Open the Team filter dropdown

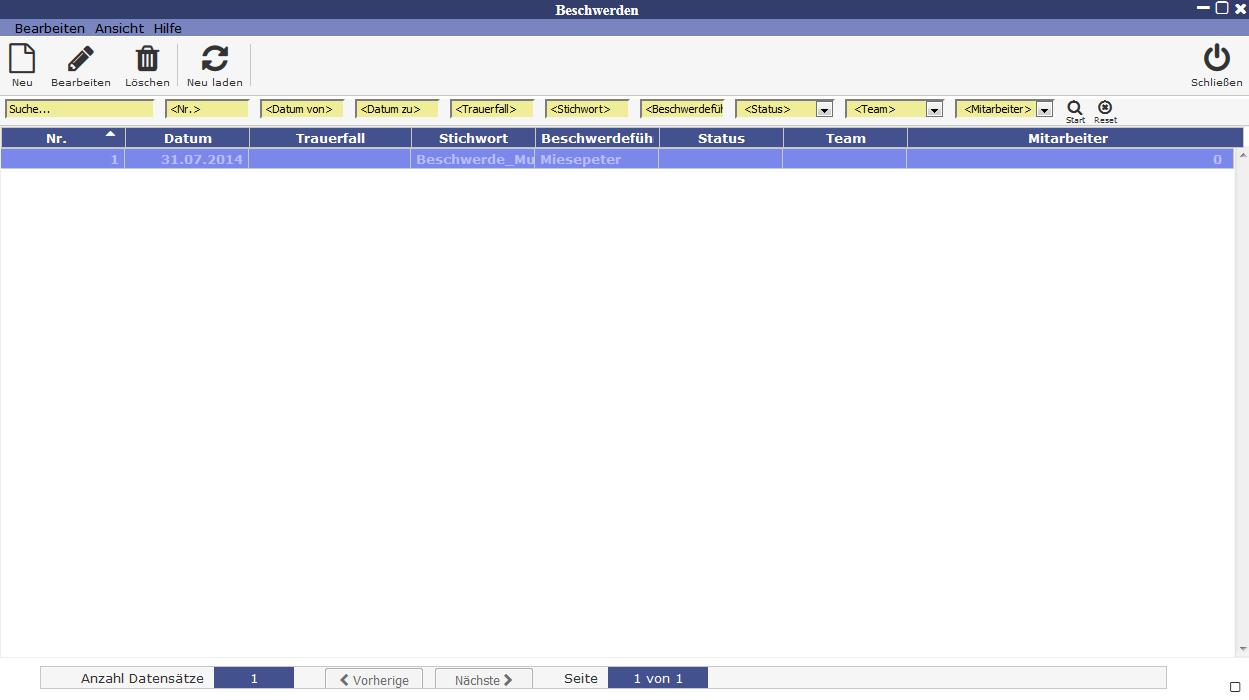[934, 110]
